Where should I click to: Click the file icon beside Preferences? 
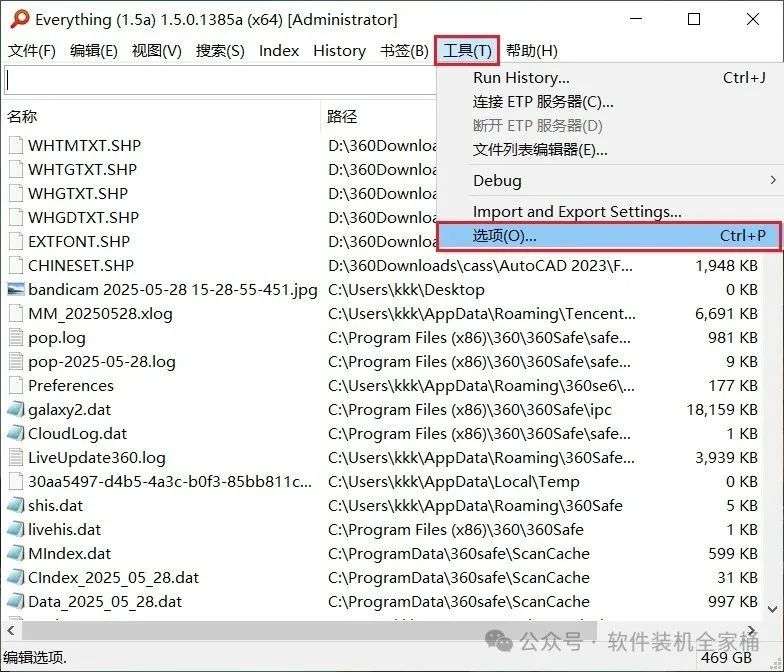(x=16, y=386)
